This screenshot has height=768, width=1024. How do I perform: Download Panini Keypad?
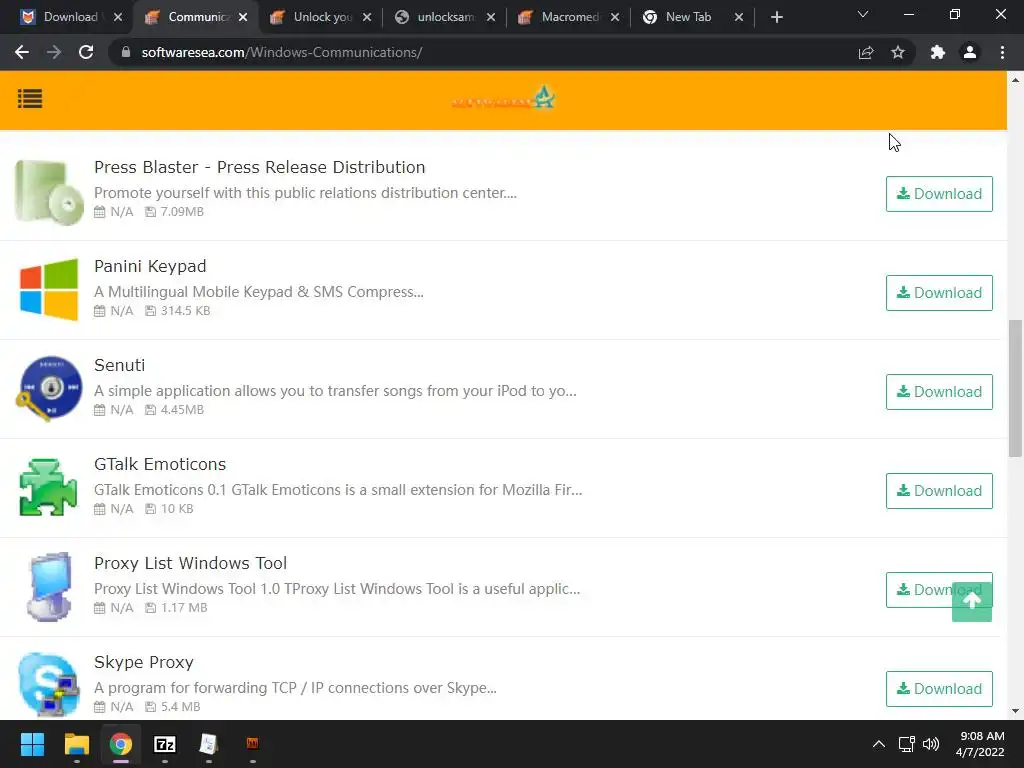tap(939, 293)
